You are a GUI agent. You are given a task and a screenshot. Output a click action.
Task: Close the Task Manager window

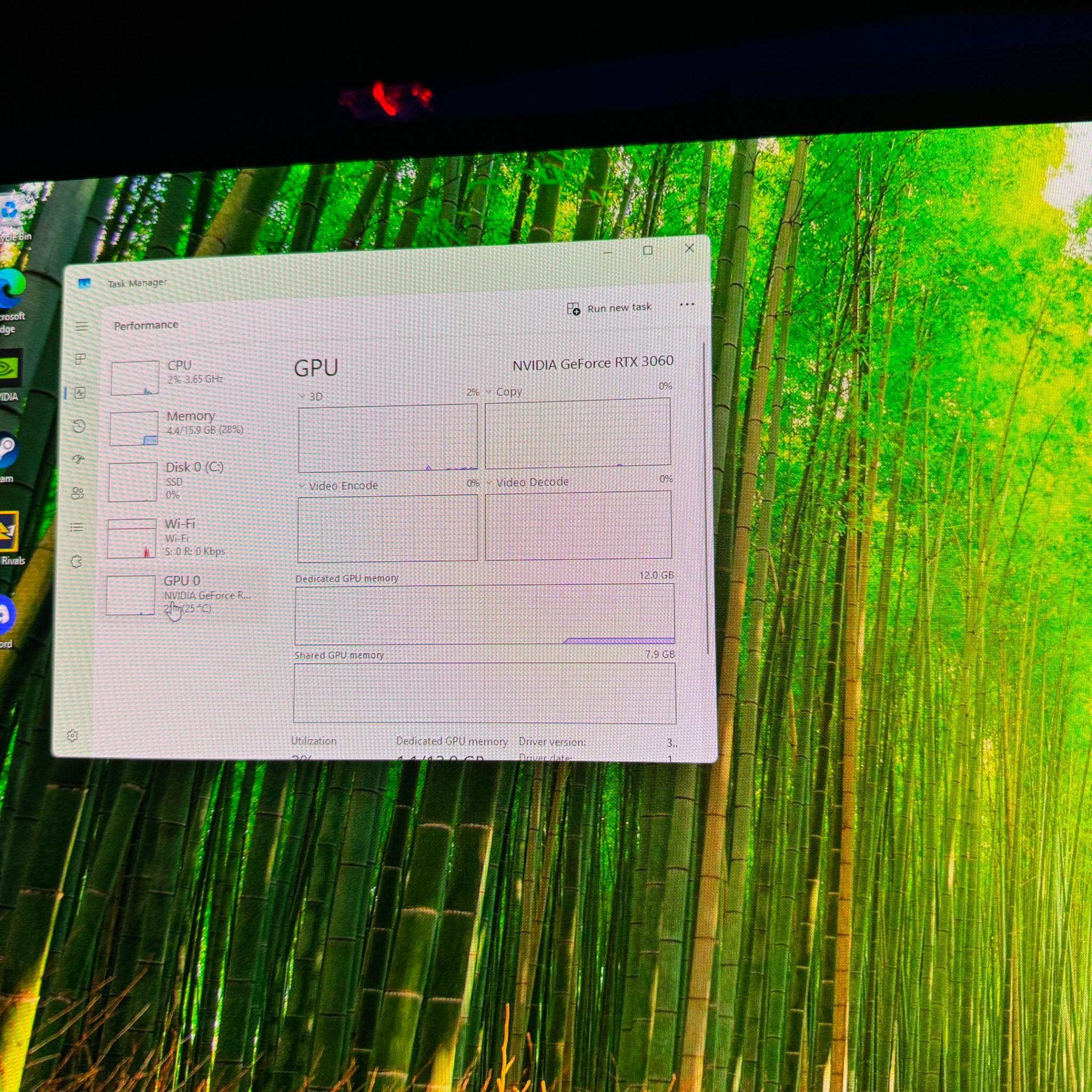(689, 248)
